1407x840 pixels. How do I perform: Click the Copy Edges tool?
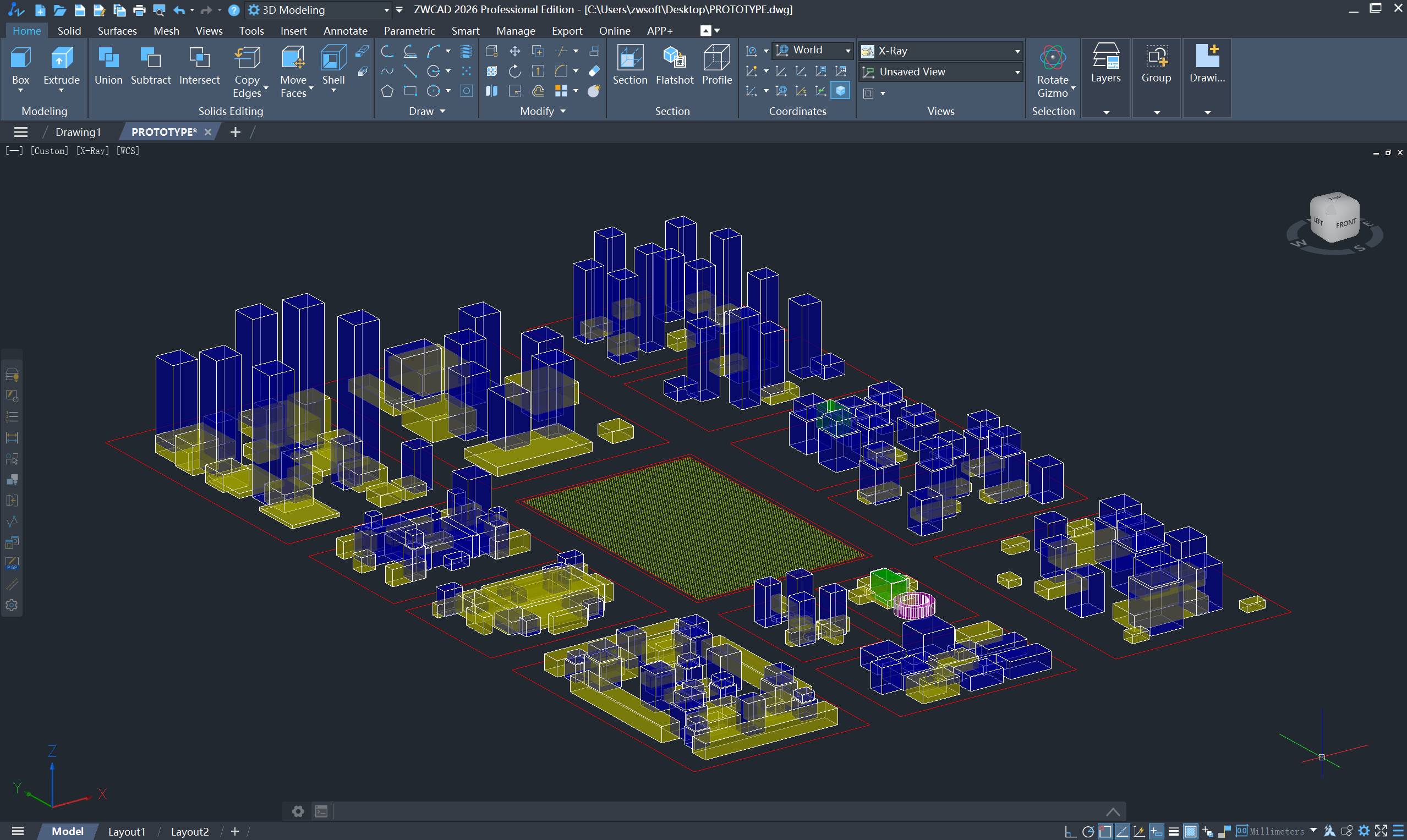pyautogui.click(x=247, y=72)
